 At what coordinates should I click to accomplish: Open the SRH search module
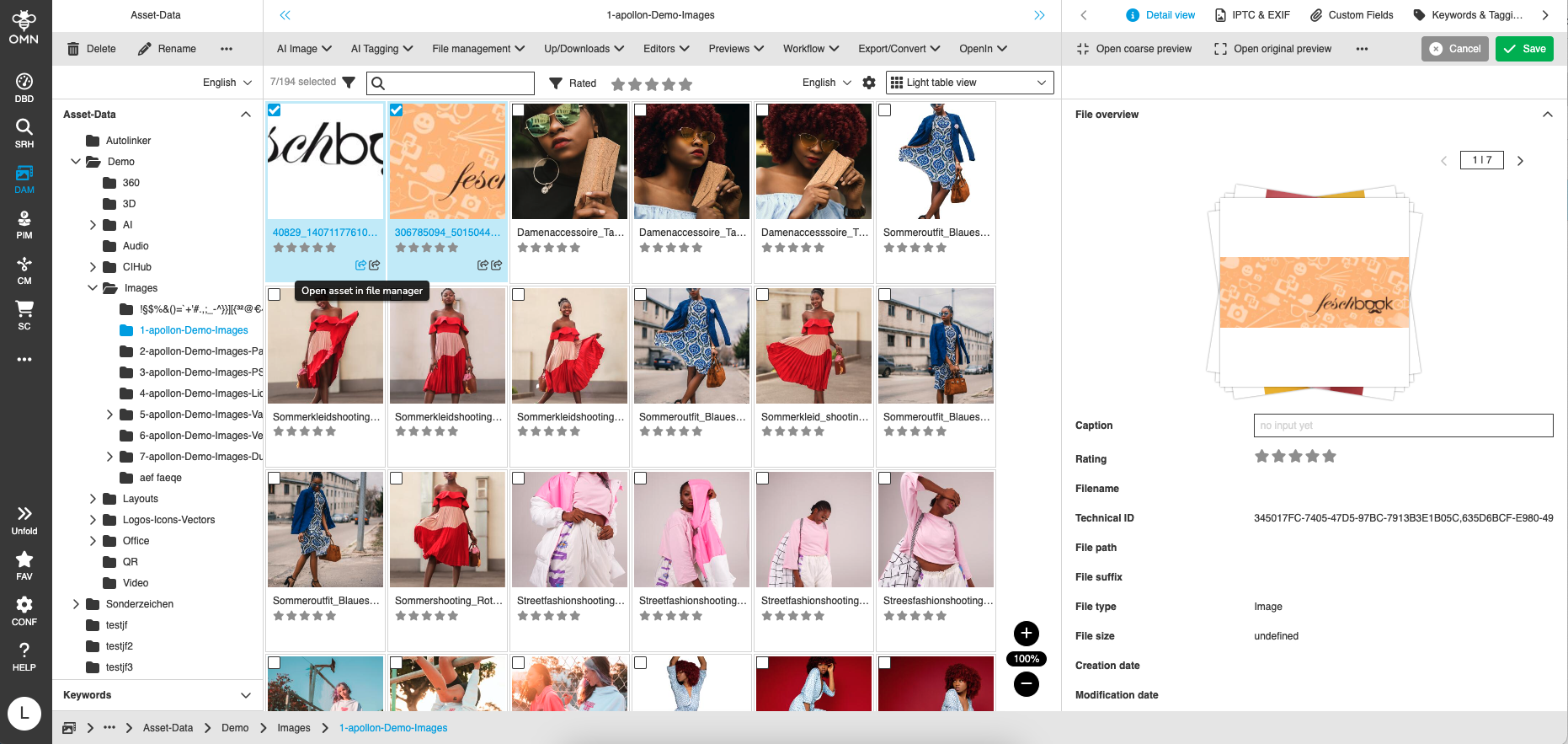click(x=24, y=133)
